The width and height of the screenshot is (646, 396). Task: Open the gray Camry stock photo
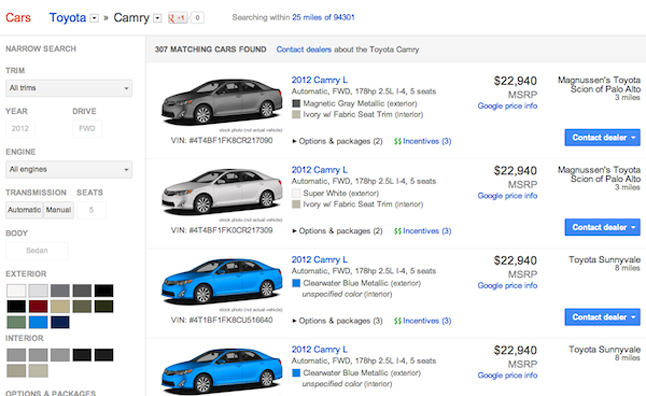tap(222, 102)
